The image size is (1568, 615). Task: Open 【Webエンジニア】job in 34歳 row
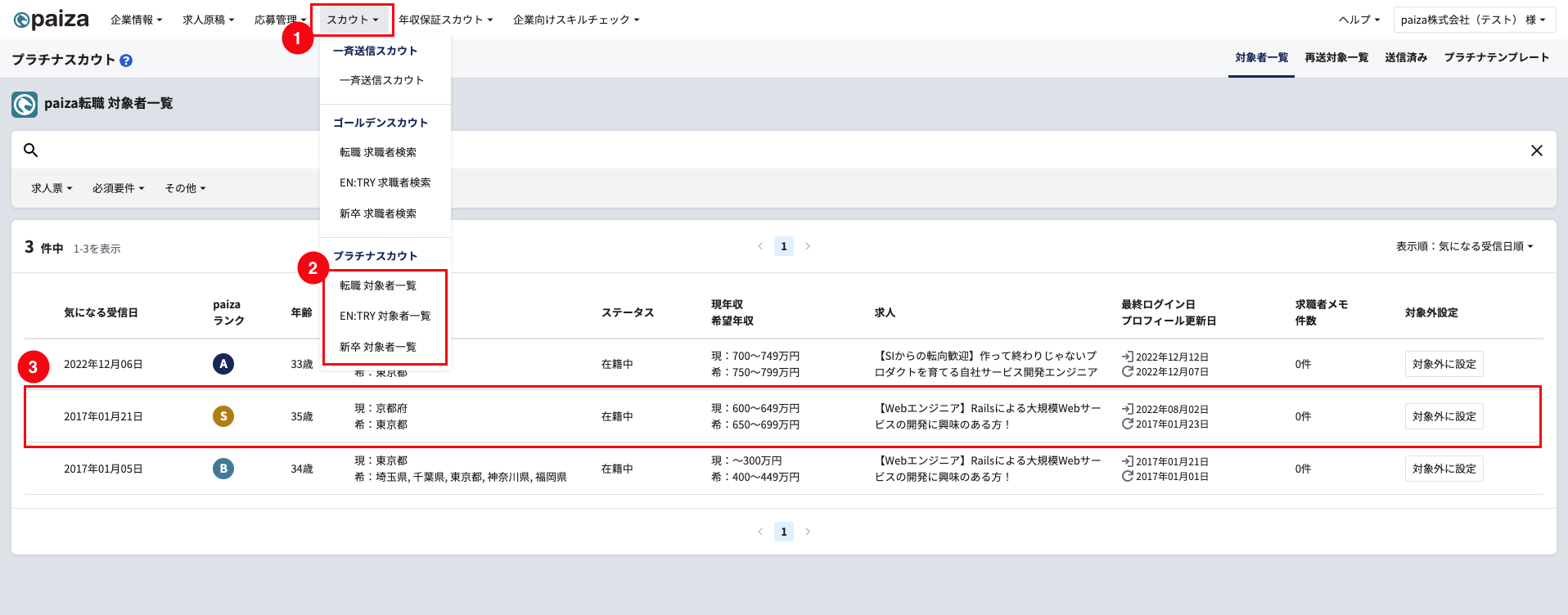tap(988, 469)
